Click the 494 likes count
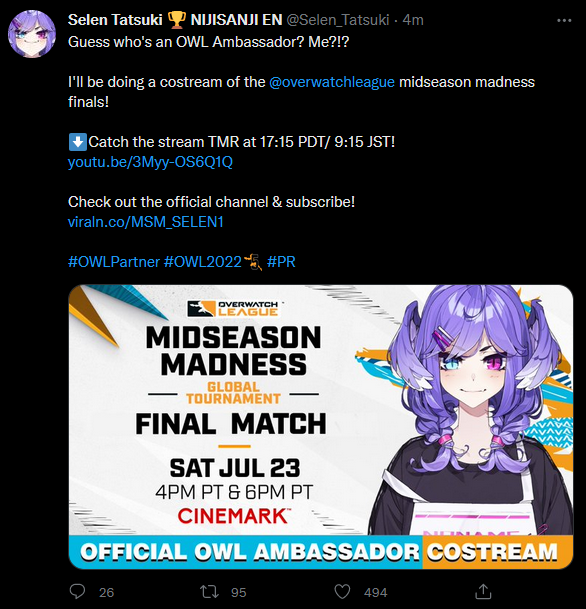 376,592
